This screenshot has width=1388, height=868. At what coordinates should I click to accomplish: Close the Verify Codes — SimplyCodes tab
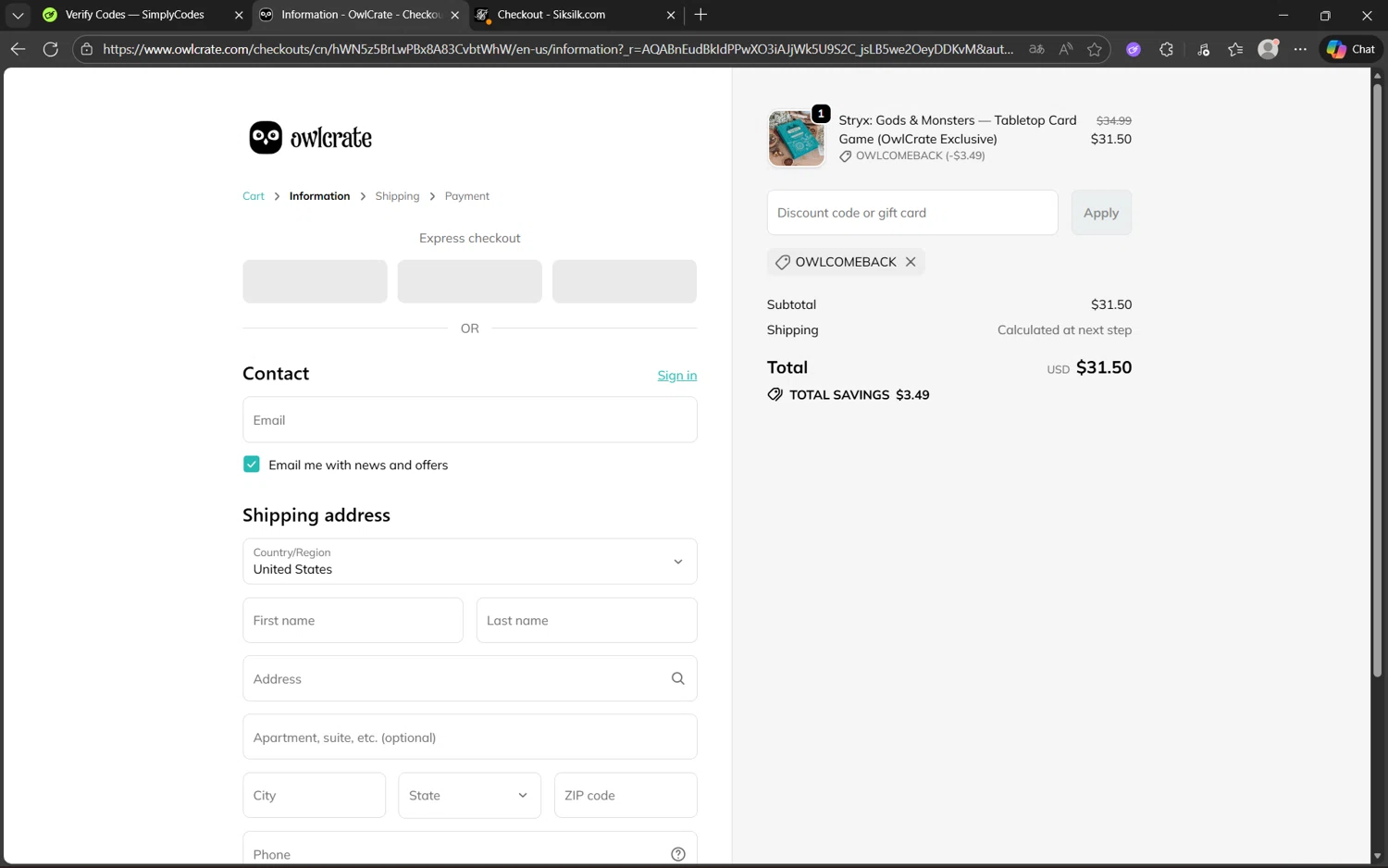point(239,15)
